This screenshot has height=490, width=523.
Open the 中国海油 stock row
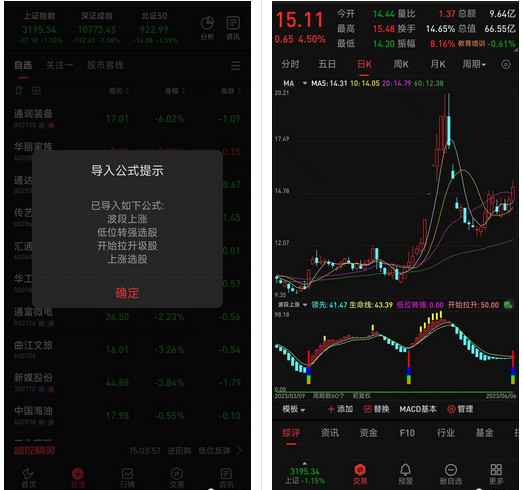[x=127, y=416]
